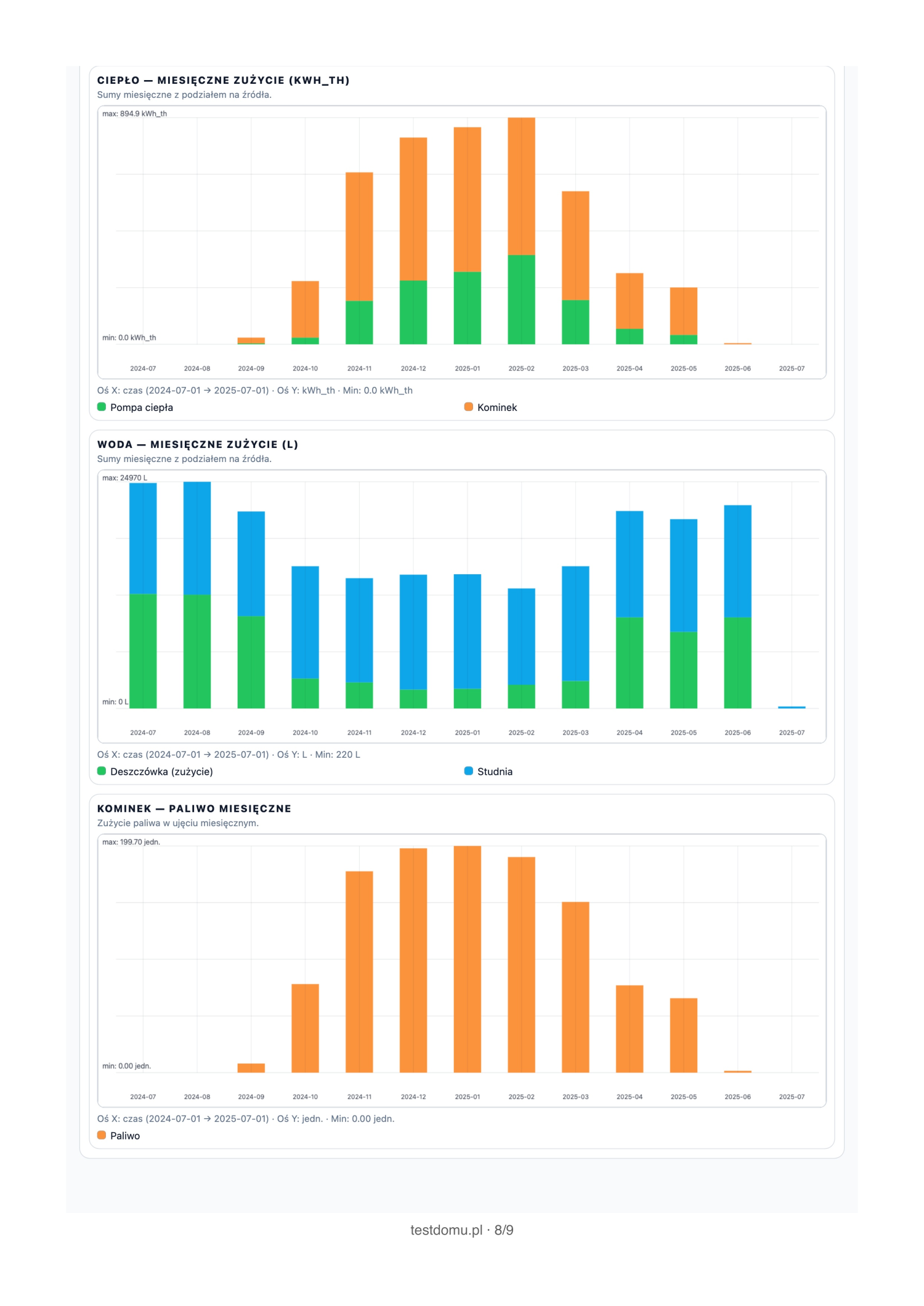Click the blue Studnia legend swatch

tap(468, 771)
